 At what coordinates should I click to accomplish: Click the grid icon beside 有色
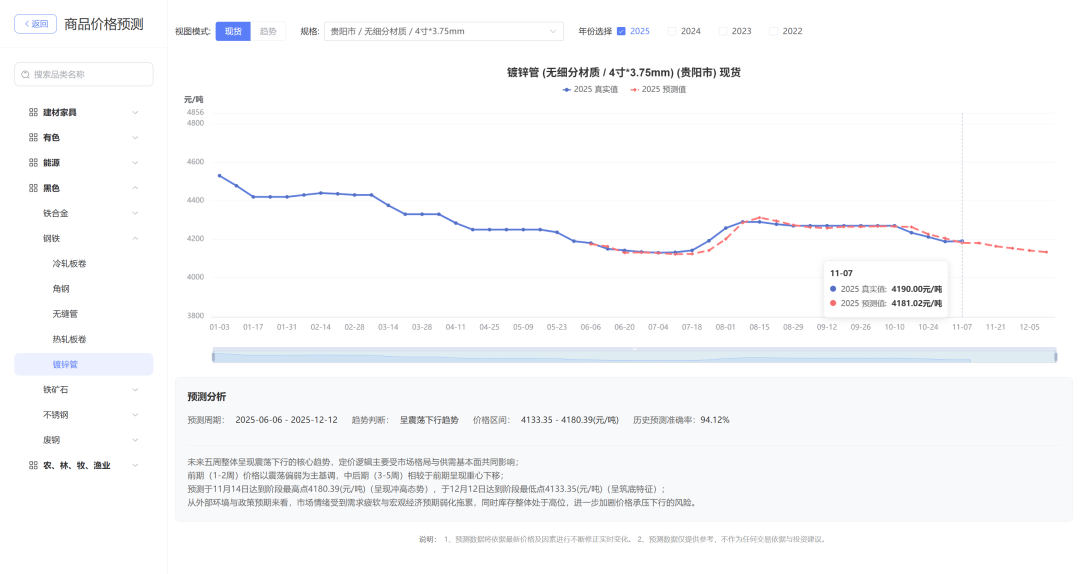click(x=33, y=137)
